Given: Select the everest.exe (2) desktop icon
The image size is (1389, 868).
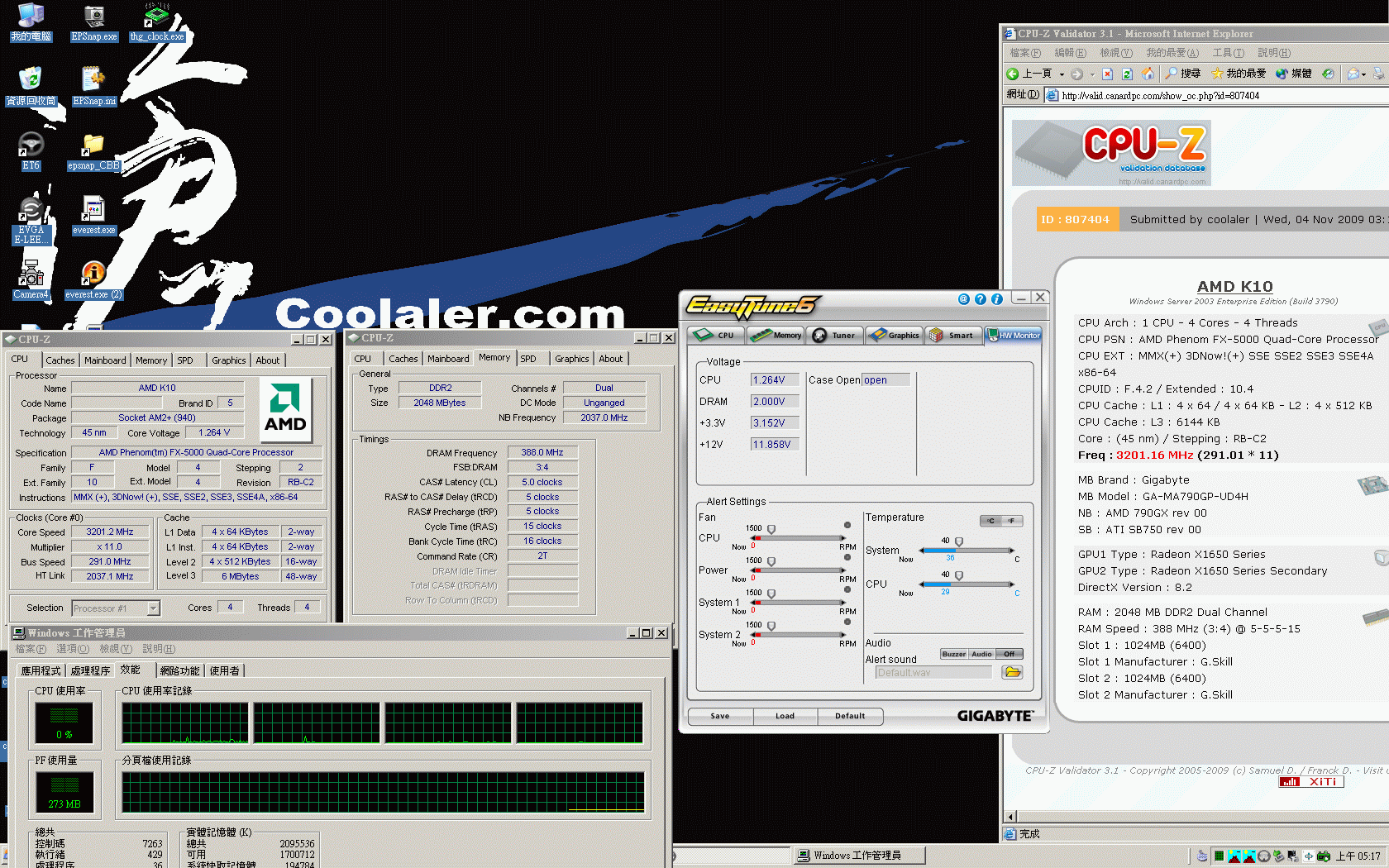Looking at the screenshot, I should point(93,280).
